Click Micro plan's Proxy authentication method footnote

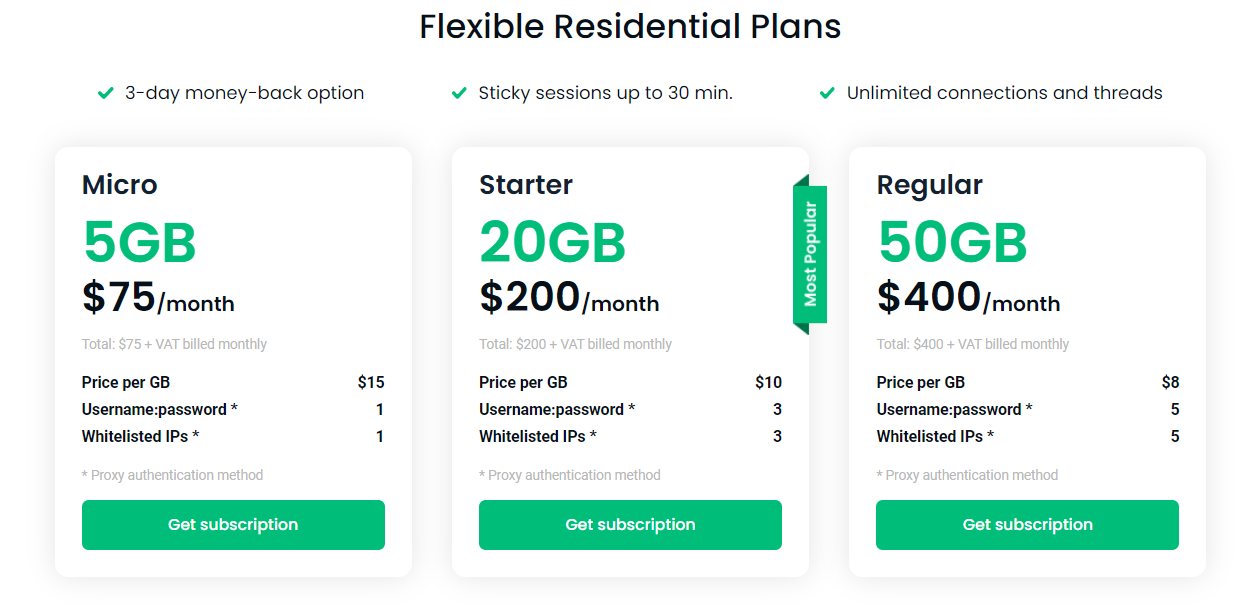[x=172, y=475]
